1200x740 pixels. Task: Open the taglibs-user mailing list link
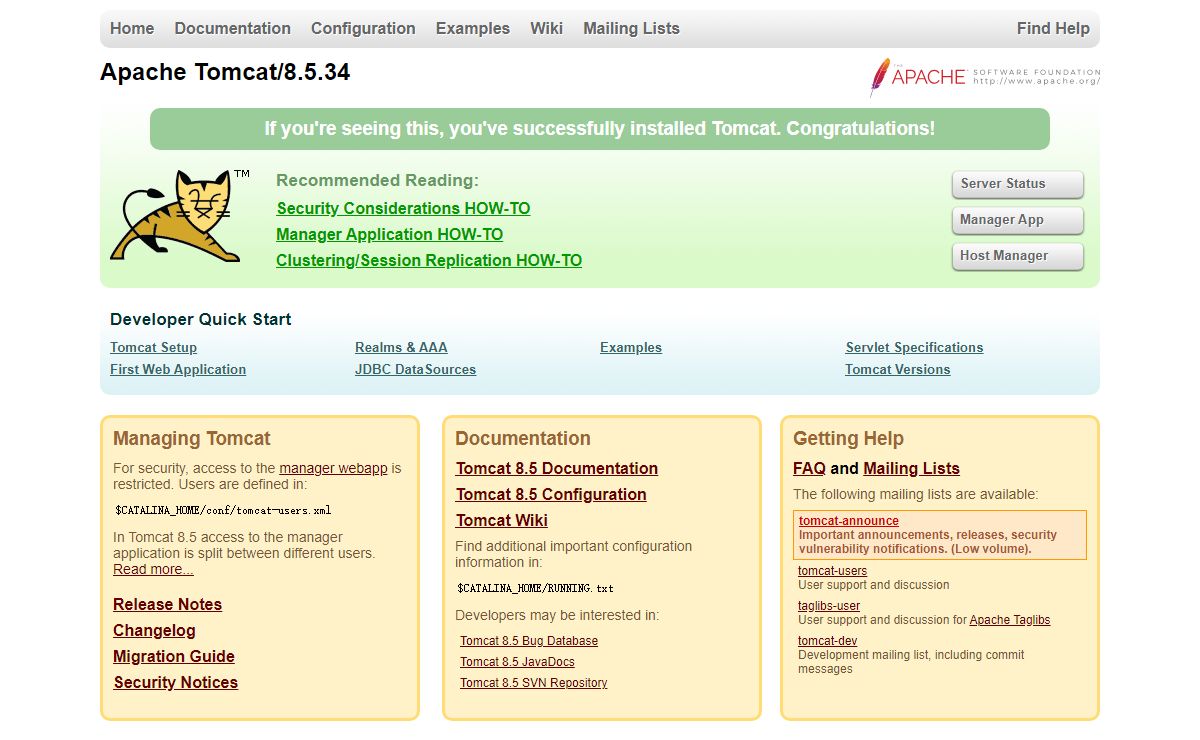click(829, 606)
